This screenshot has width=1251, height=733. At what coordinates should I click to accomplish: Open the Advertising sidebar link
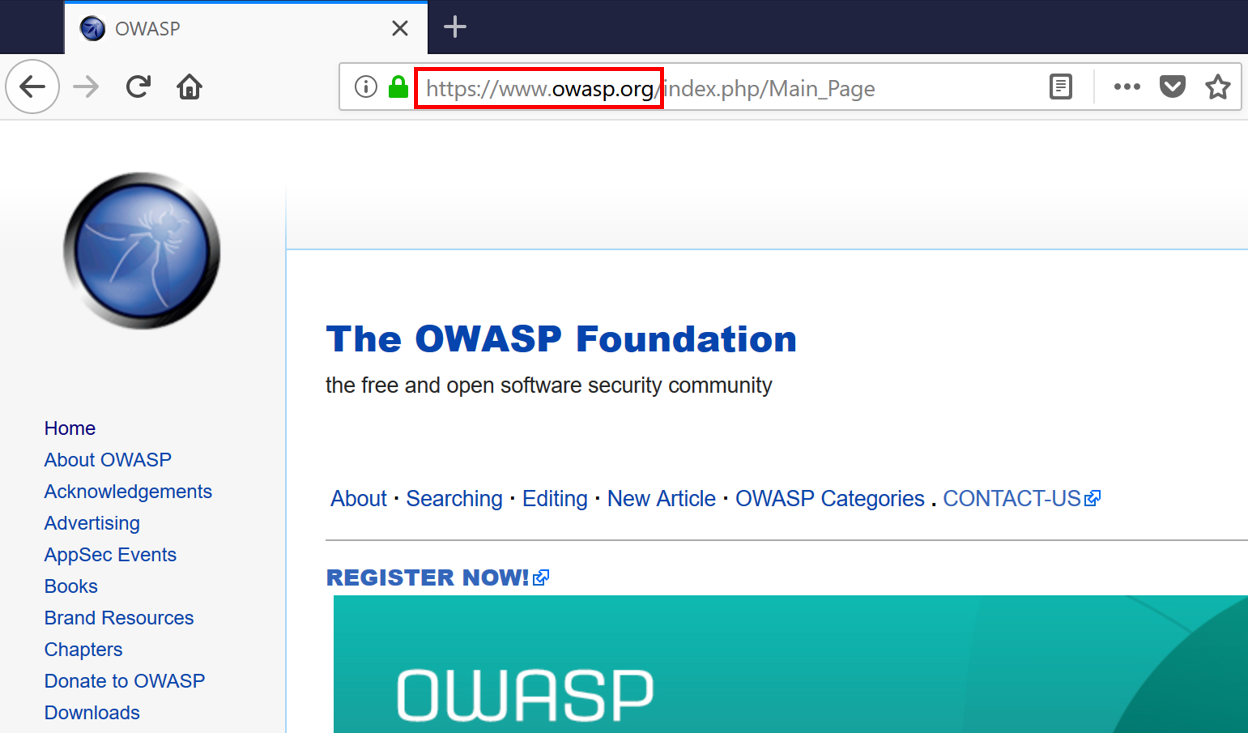(x=92, y=523)
